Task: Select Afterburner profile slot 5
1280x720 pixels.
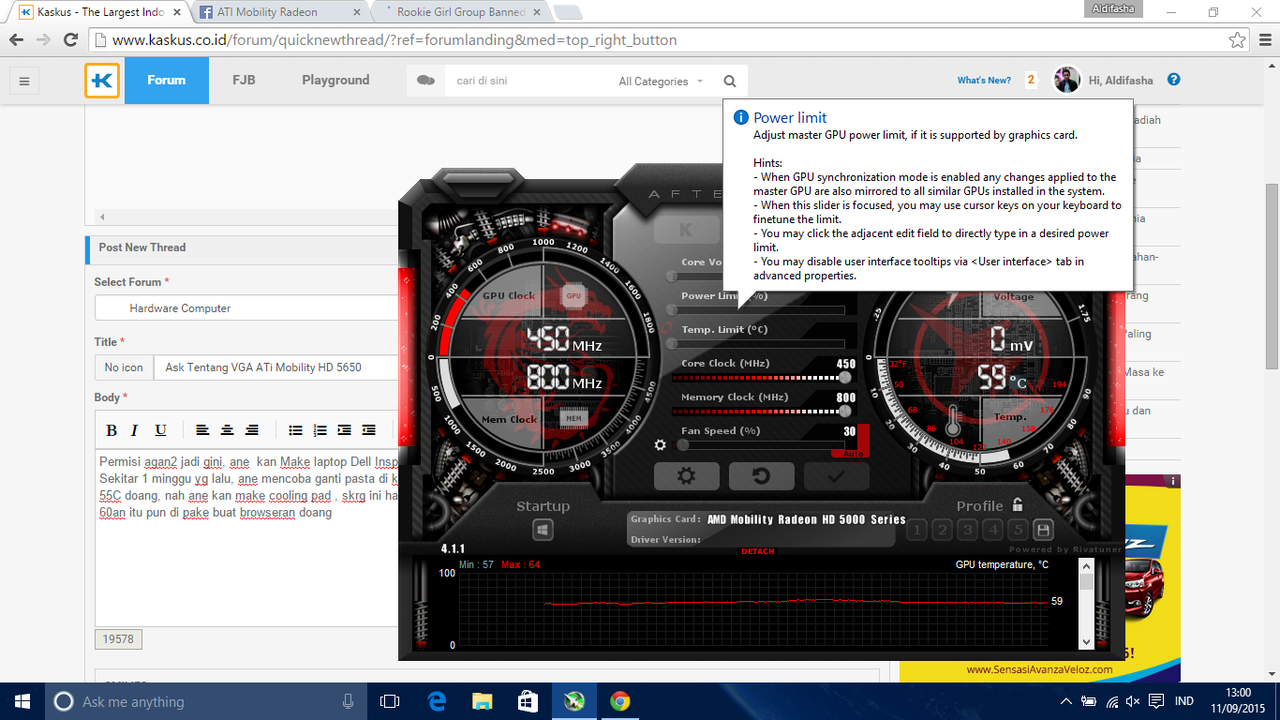Action: click(x=1017, y=530)
